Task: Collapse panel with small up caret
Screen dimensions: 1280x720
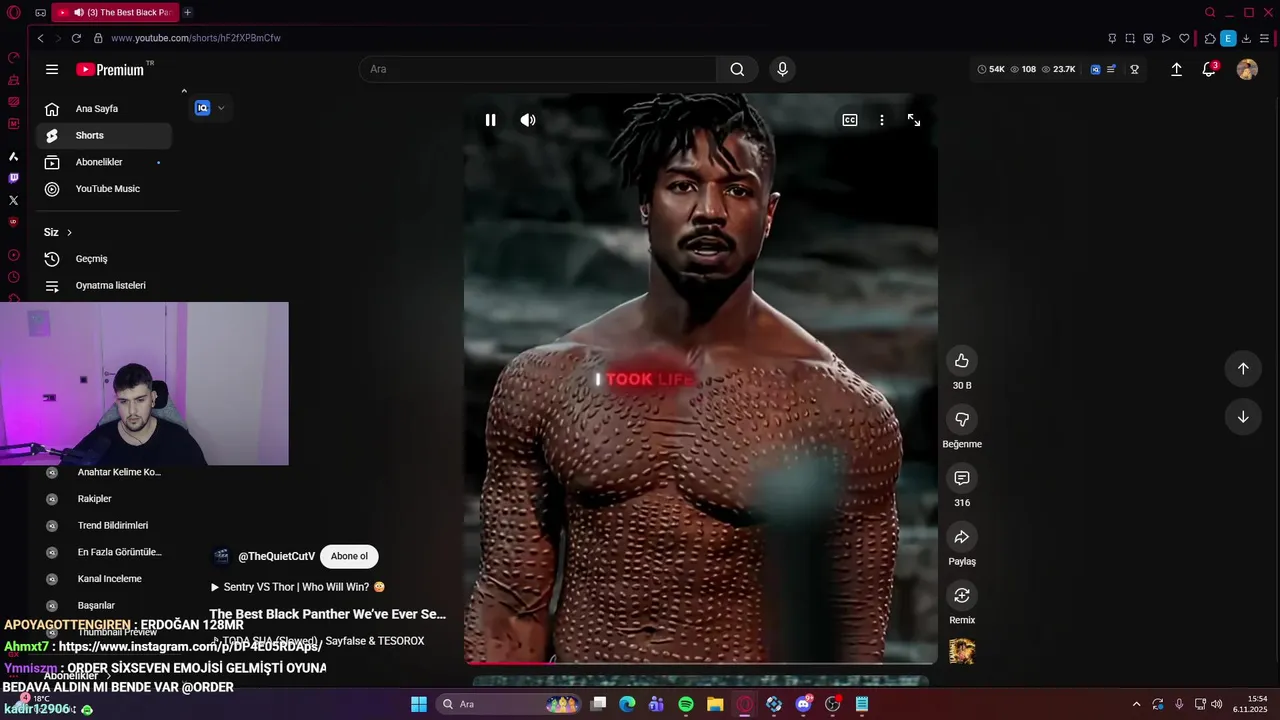Action: 184,91
